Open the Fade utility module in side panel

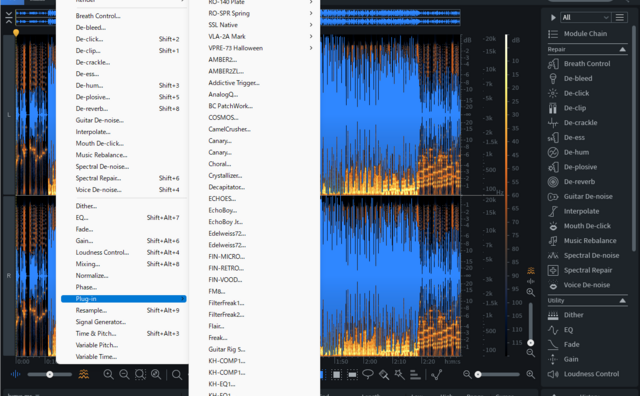pyautogui.click(x=571, y=344)
